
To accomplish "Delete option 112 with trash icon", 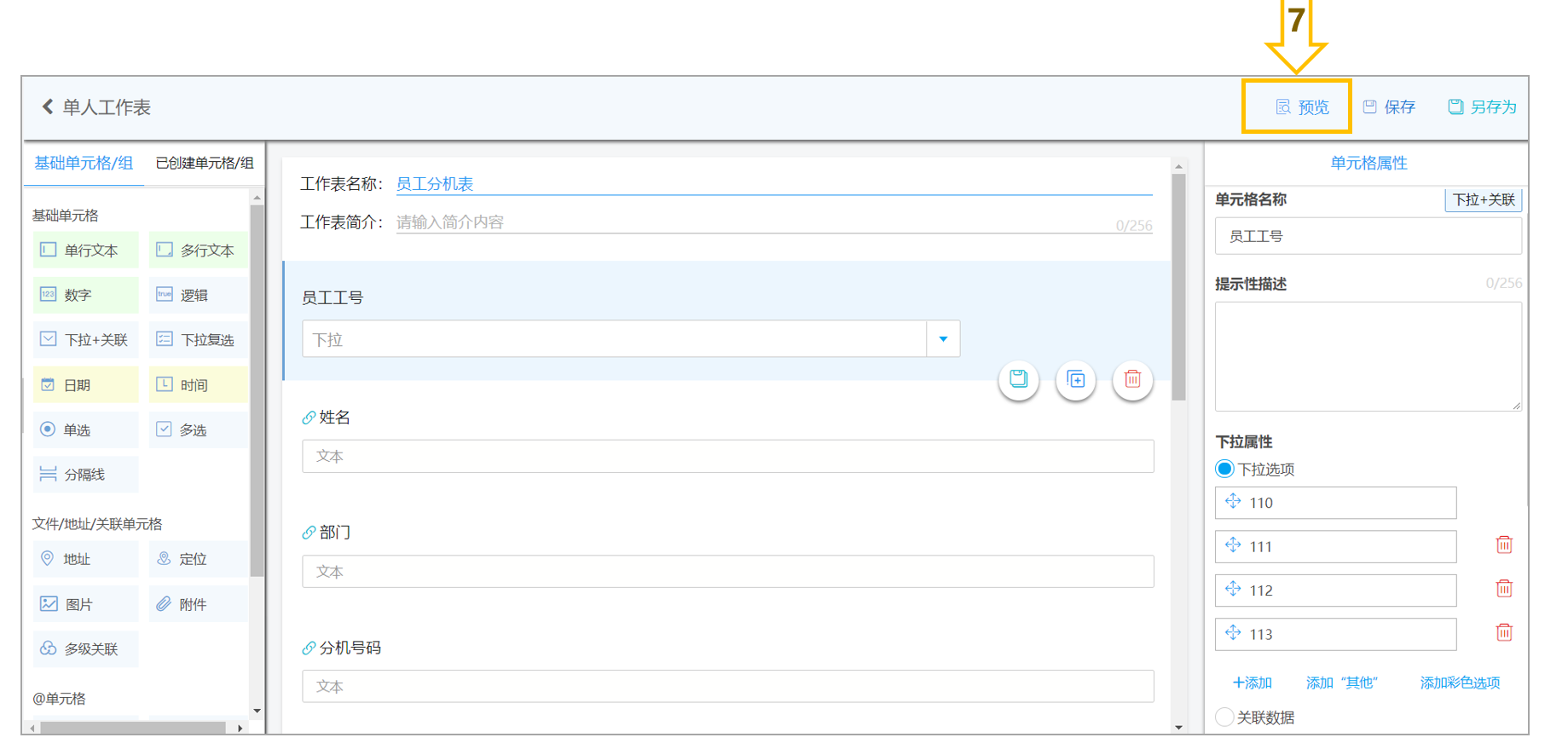I will tap(1504, 589).
